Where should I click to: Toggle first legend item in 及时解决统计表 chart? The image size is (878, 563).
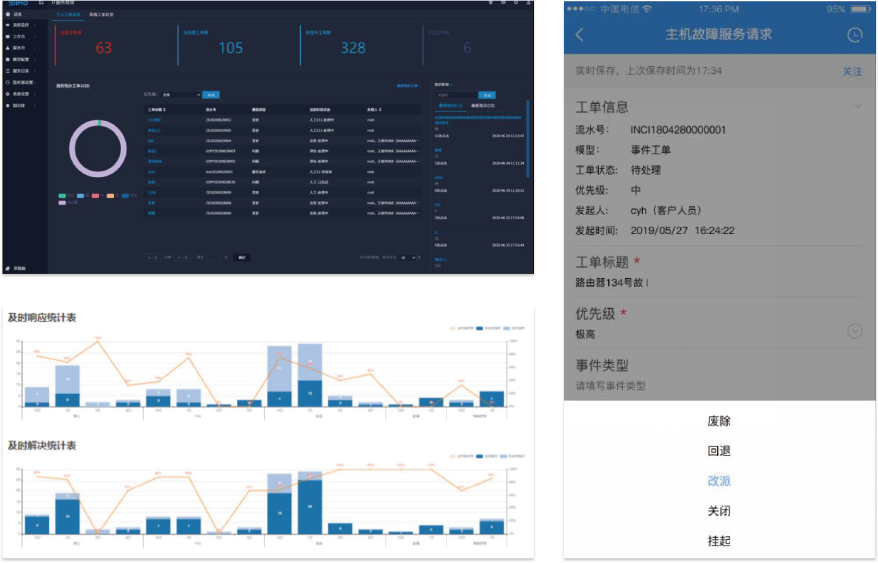coord(453,456)
